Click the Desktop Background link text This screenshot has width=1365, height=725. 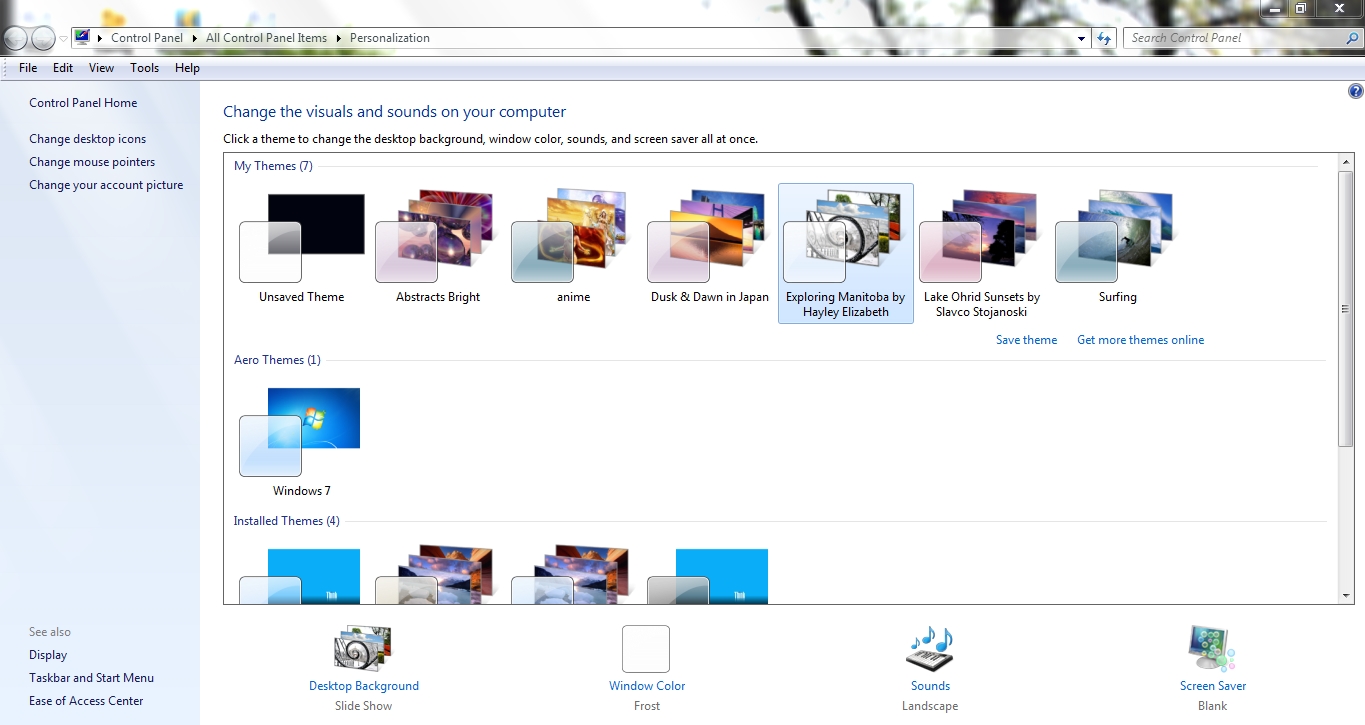[x=364, y=686]
